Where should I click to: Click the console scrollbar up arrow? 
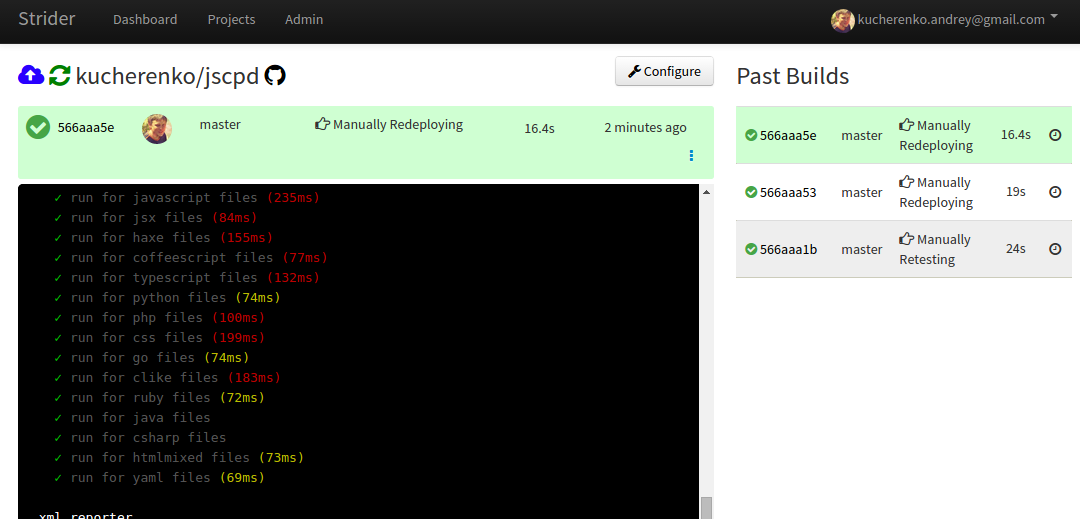coord(706,192)
